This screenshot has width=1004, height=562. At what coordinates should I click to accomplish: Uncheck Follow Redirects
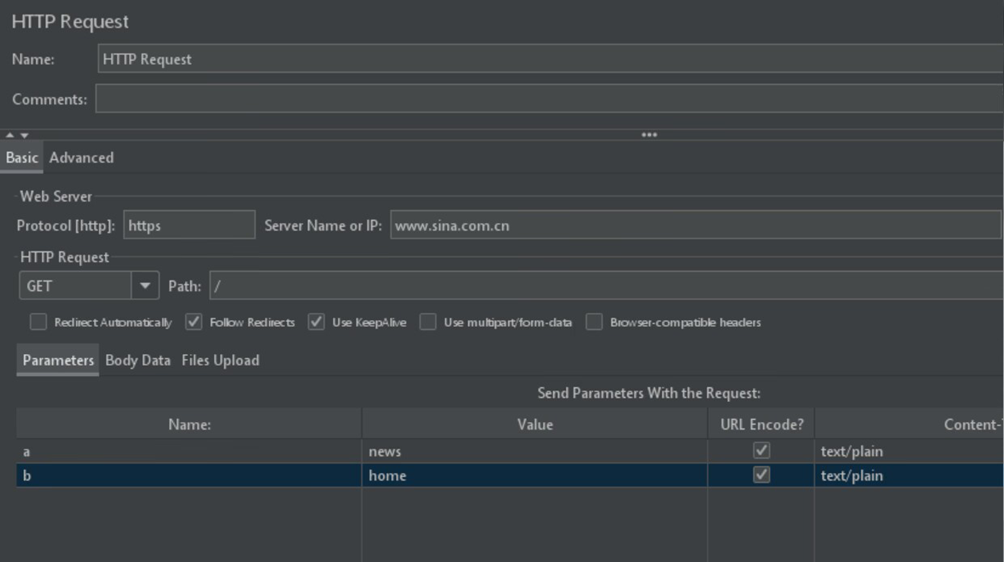click(194, 322)
